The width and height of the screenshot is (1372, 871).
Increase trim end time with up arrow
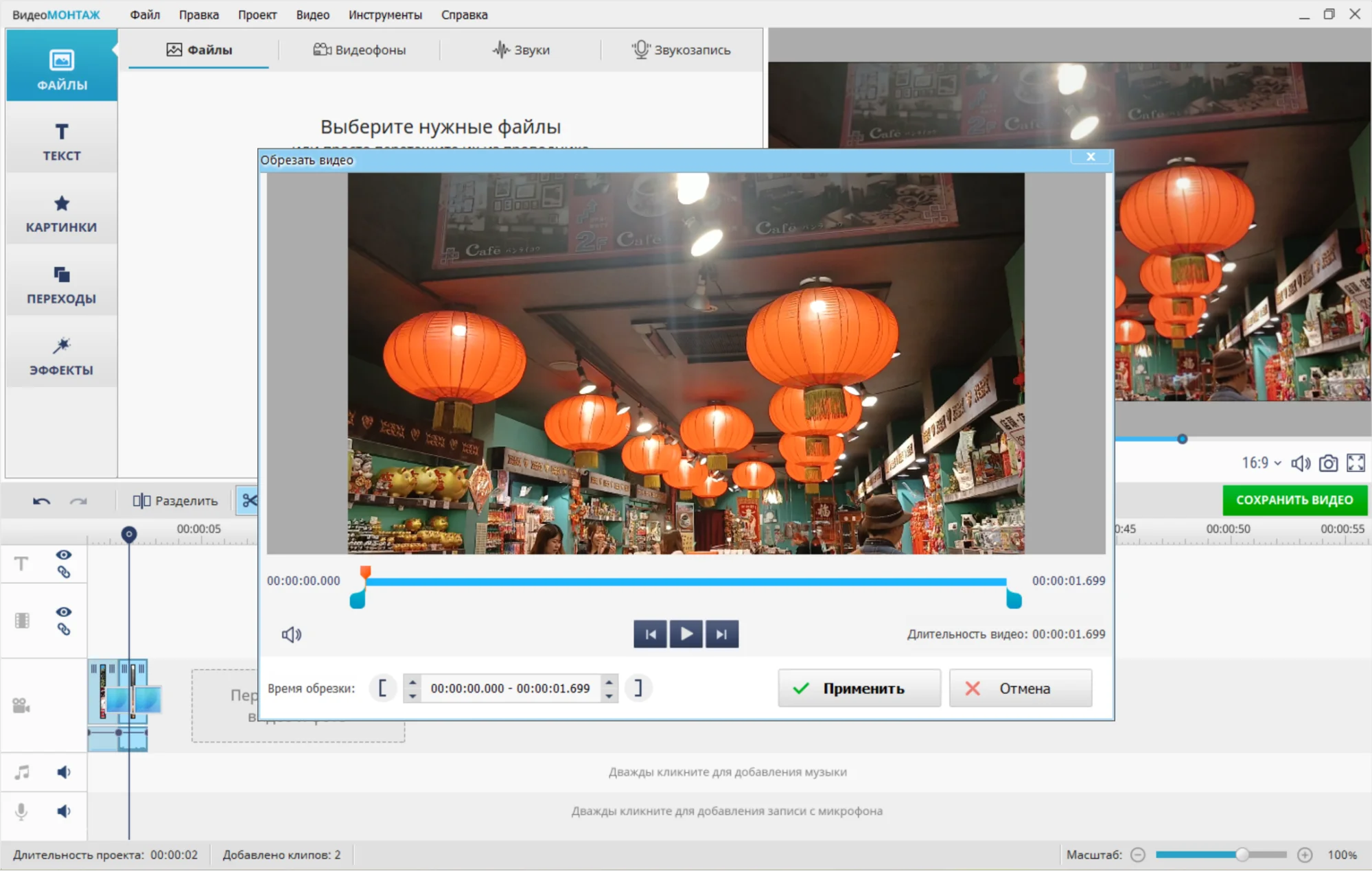(x=609, y=682)
